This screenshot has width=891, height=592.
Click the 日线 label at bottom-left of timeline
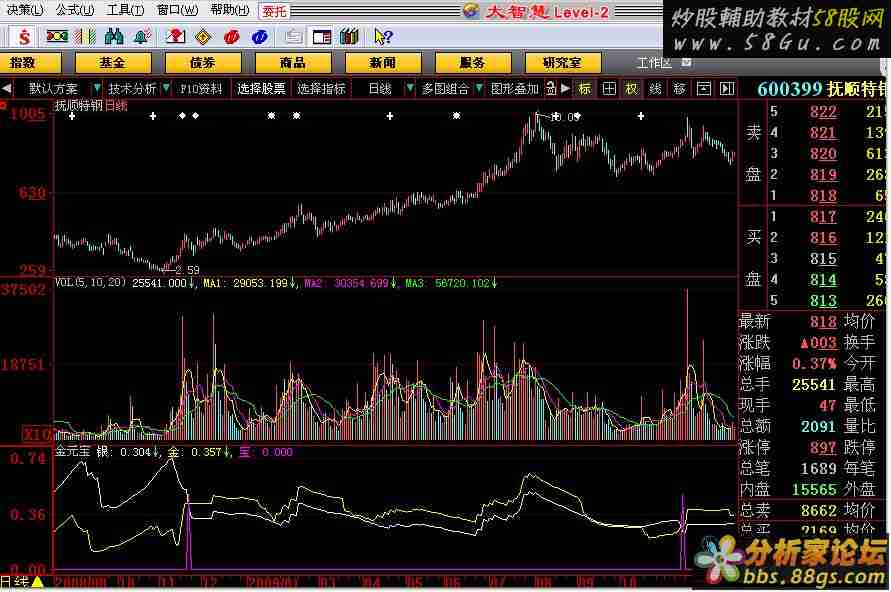14,582
